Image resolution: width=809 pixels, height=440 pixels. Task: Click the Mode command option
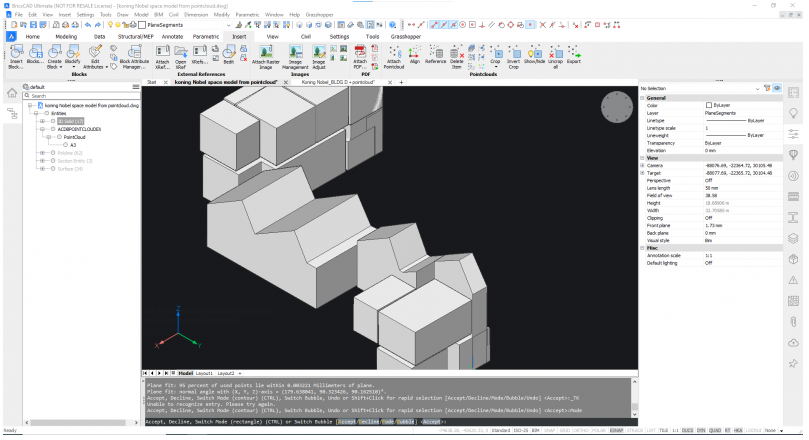coord(388,422)
